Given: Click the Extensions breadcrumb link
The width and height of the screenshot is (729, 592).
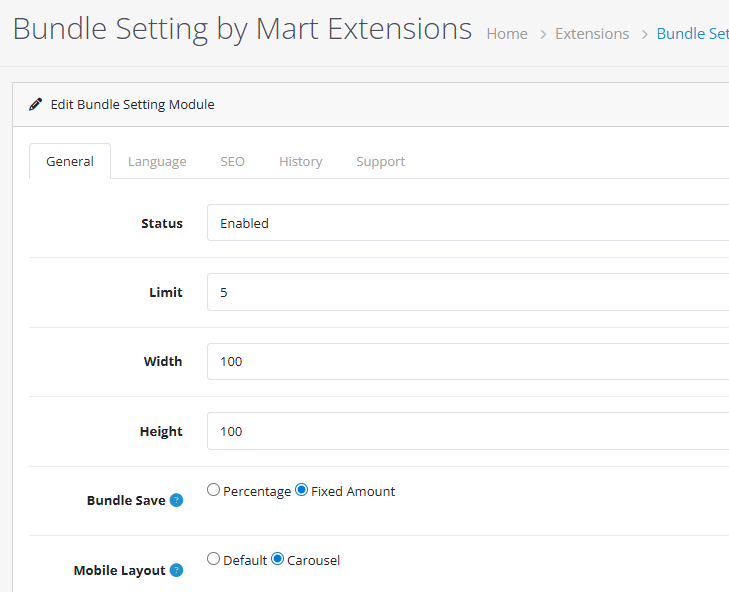Looking at the screenshot, I should pyautogui.click(x=592, y=34).
